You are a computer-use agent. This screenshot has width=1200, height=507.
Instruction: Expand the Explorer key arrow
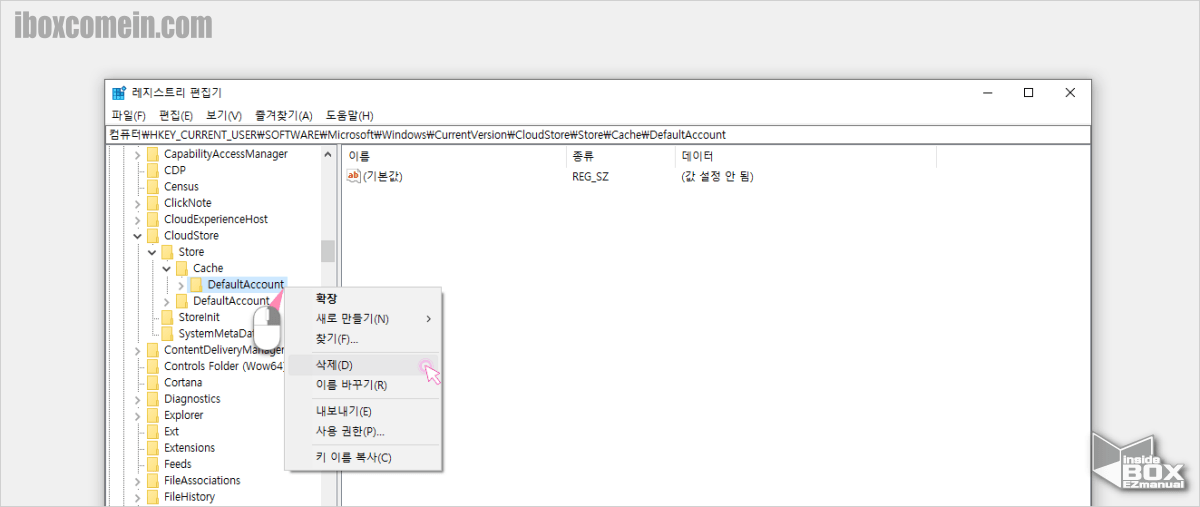click(x=138, y=415)
